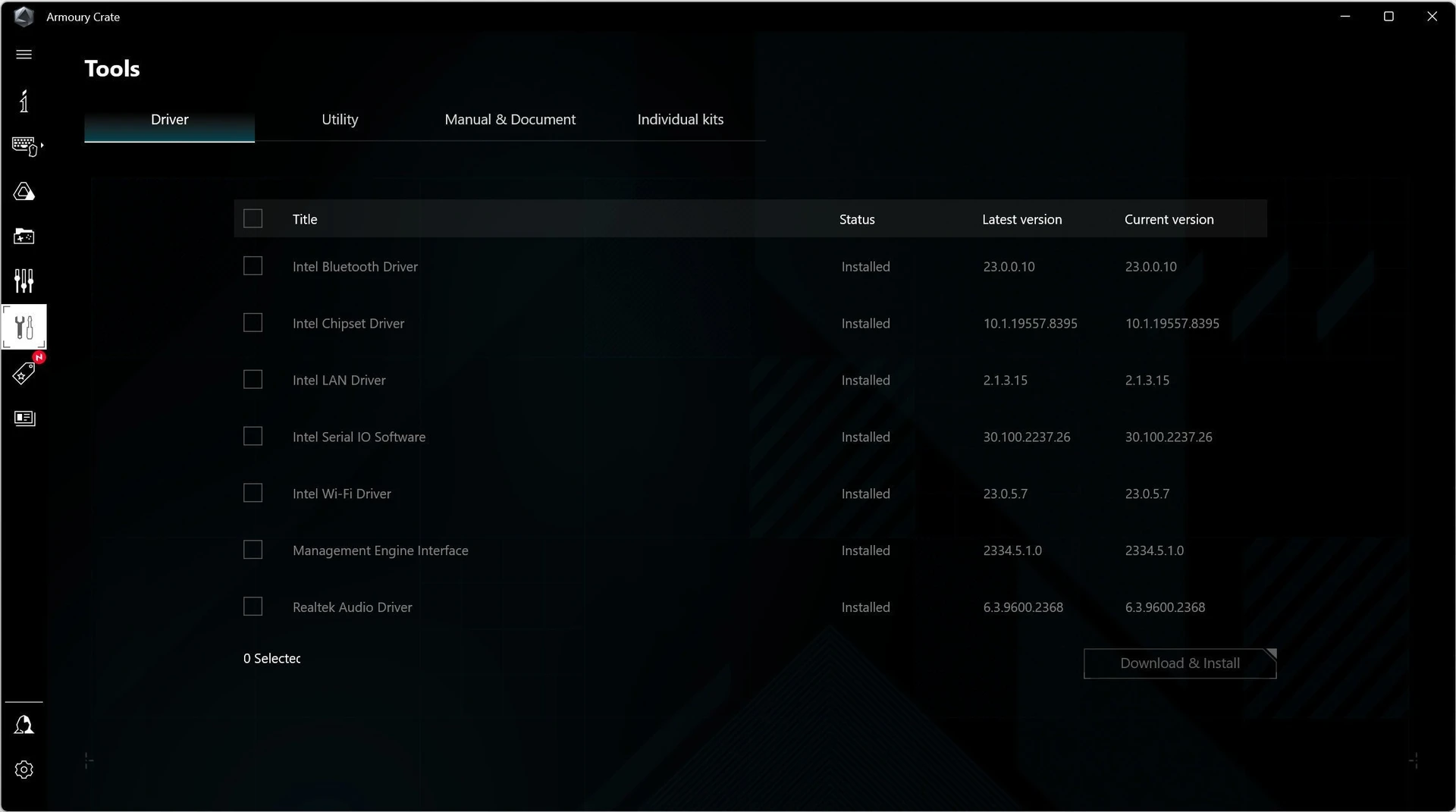Click the Download & Install button
1456x812 pixels.
(x=1180, y=663)
